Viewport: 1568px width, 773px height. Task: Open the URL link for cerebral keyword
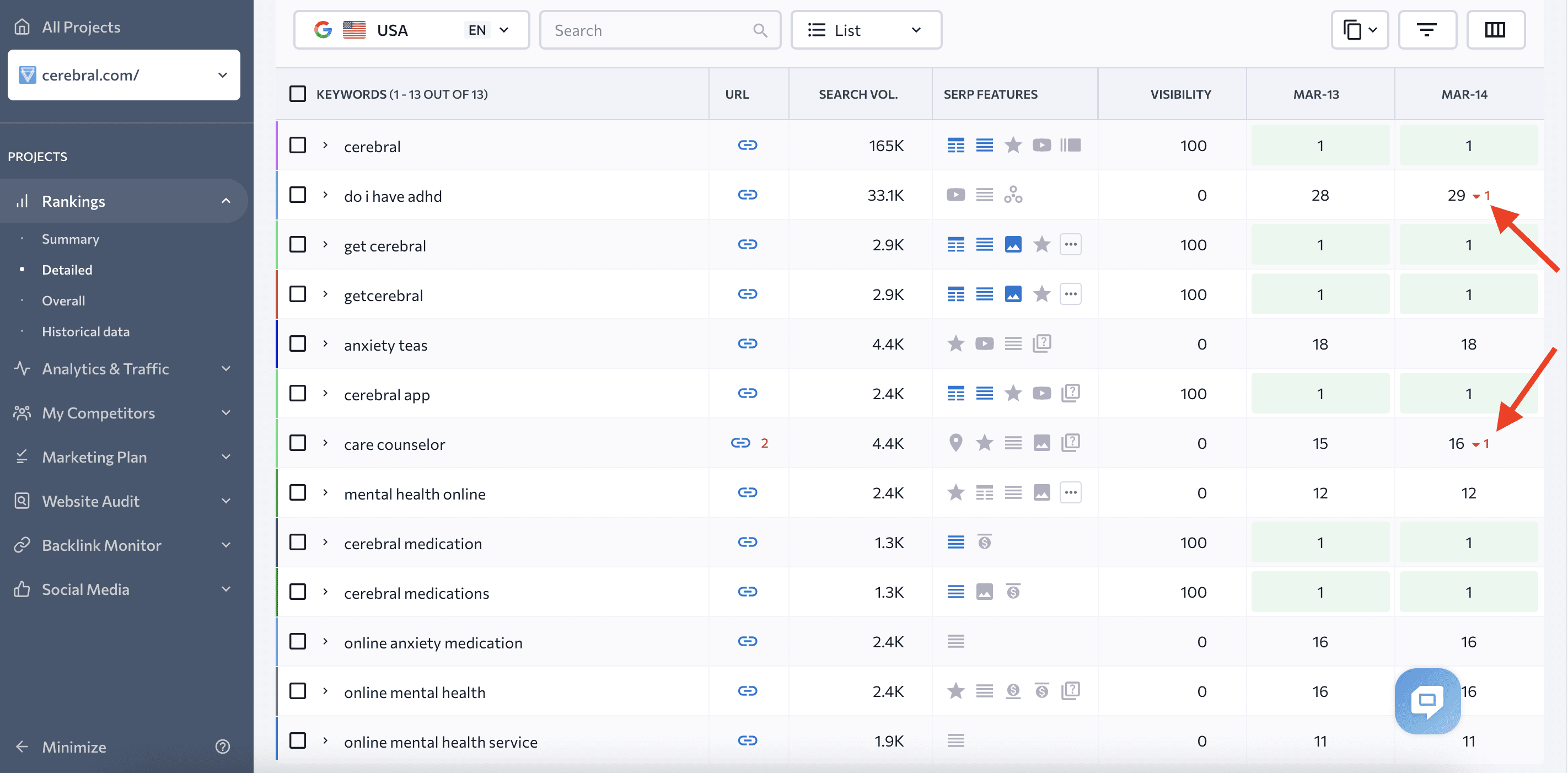(748, 145)
